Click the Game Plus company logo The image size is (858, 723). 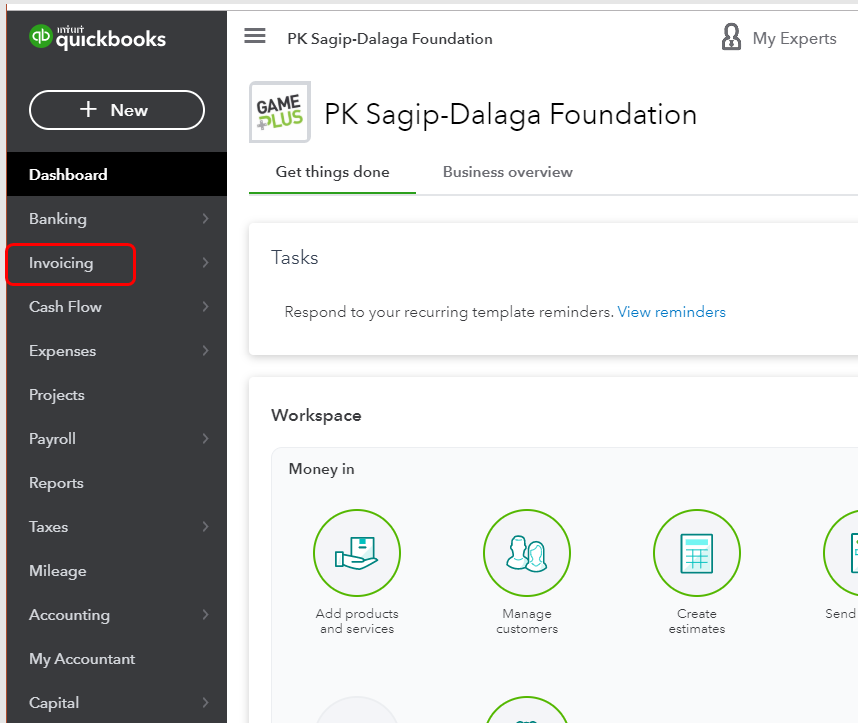point(280,112)
